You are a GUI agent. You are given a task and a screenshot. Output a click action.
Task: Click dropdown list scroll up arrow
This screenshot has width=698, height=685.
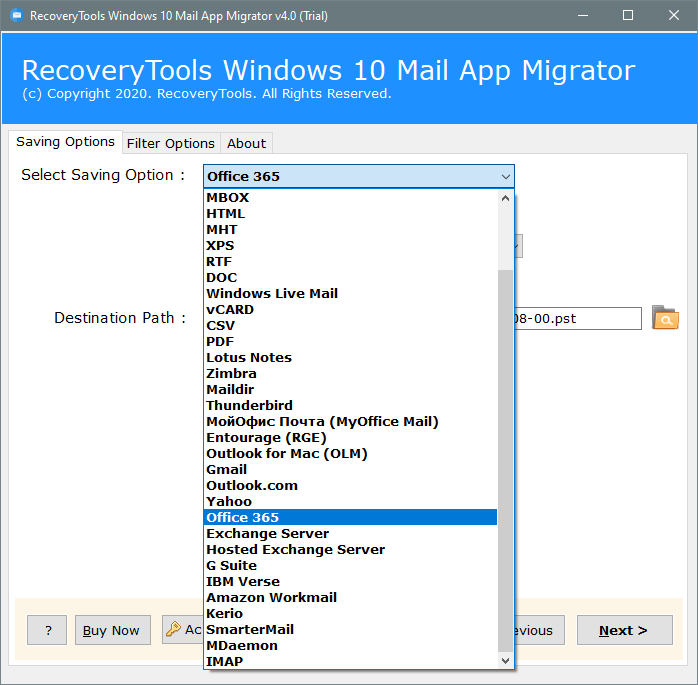[x=505, y=198]
